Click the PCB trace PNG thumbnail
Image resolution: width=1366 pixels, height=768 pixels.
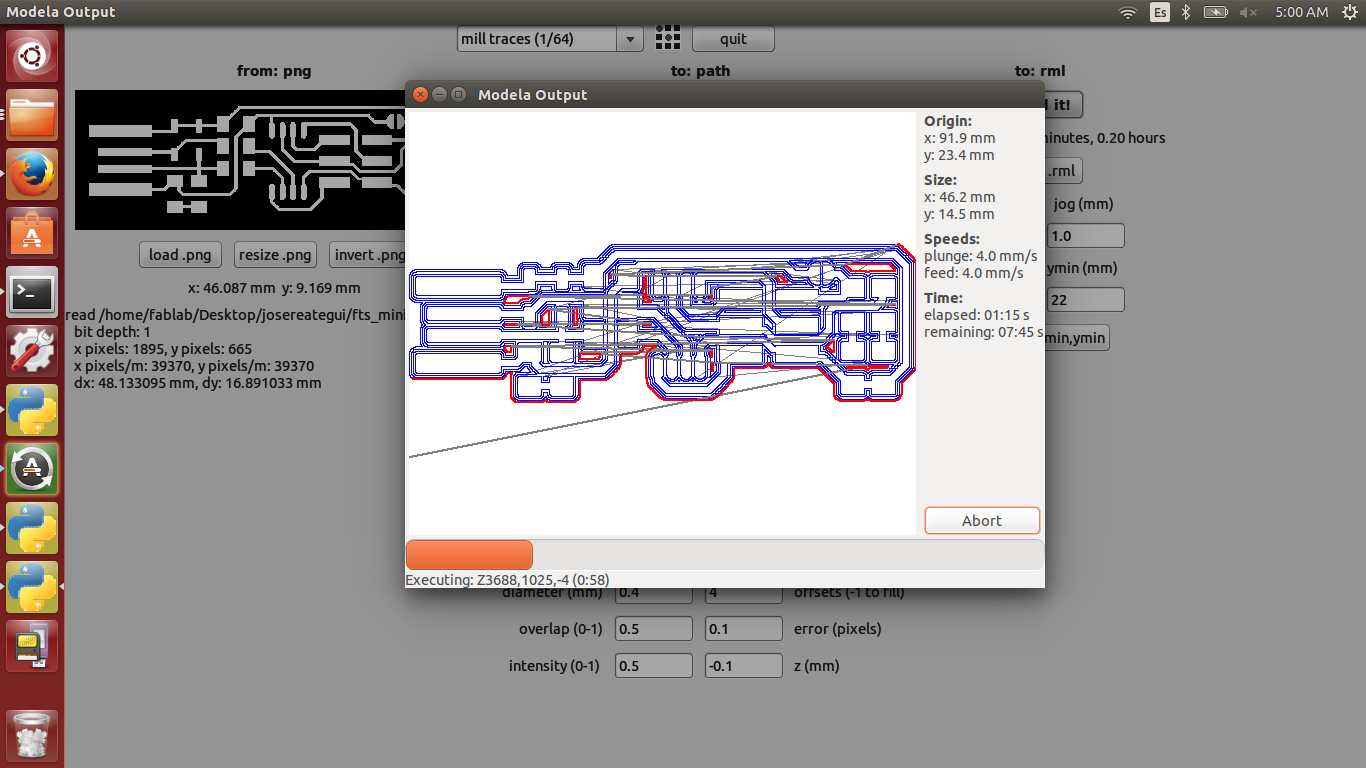(240, 160)
